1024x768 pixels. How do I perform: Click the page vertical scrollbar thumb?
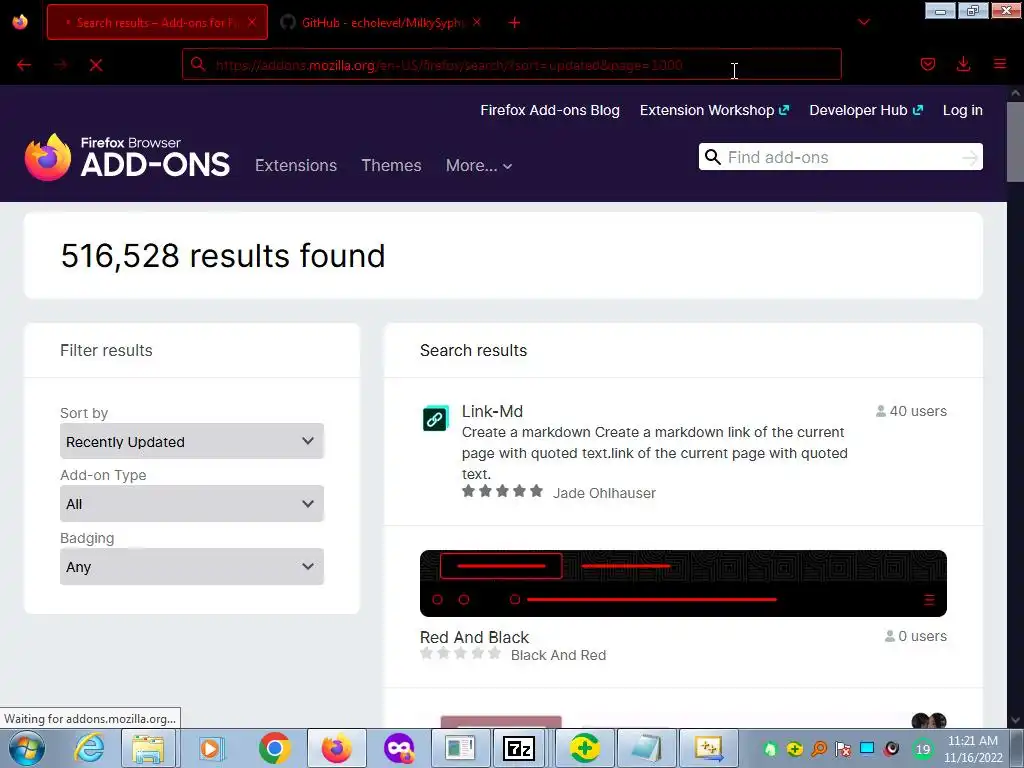[x=1015, y=142]
